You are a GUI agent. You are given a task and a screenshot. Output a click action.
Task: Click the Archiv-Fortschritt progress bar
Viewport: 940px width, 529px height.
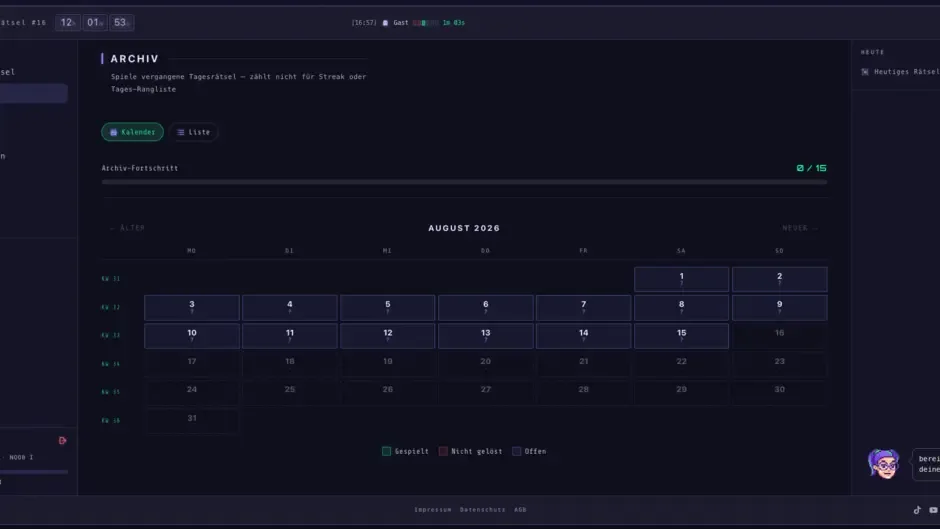464,182
